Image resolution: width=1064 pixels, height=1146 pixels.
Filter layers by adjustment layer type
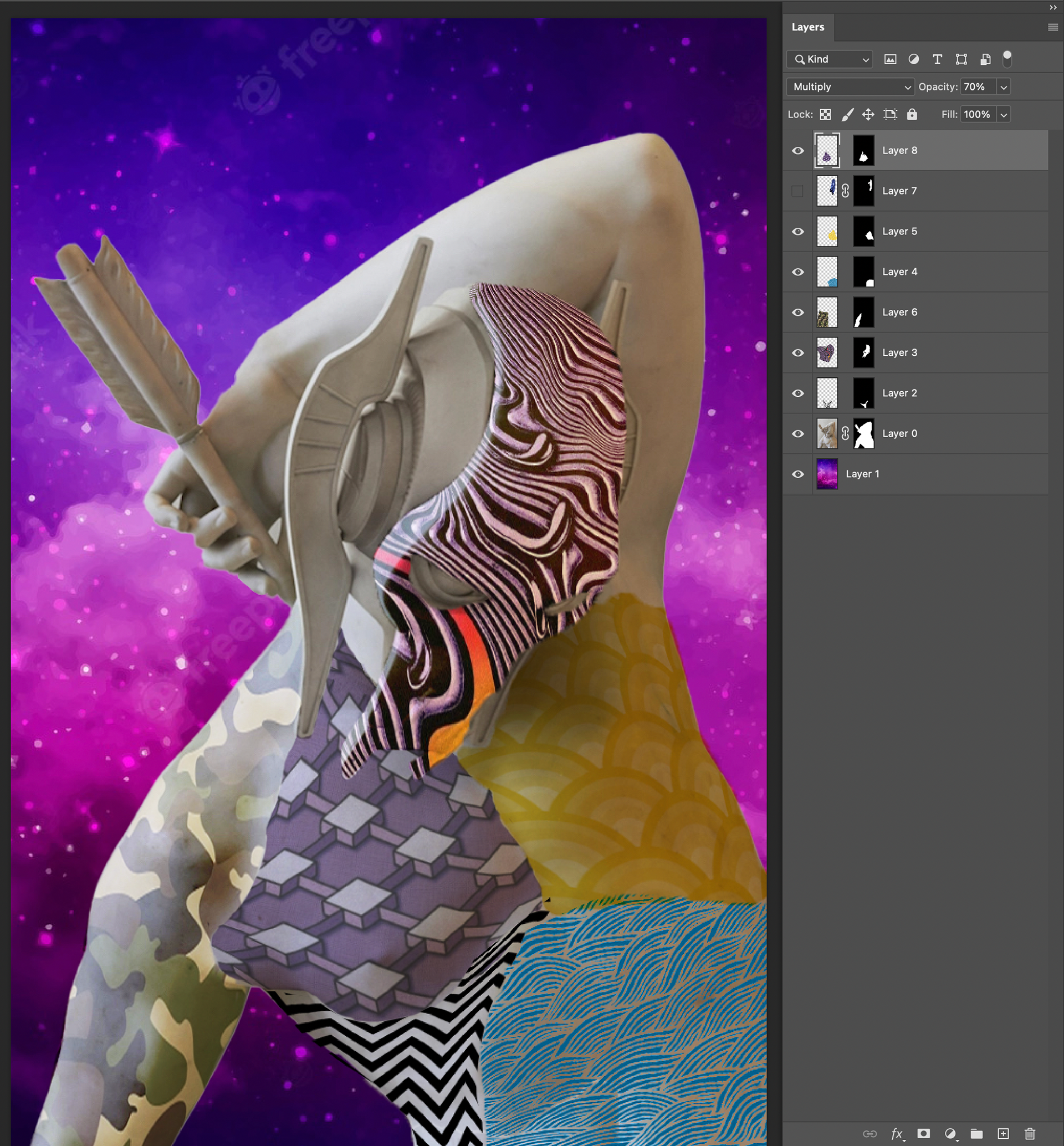coord(914,59)
